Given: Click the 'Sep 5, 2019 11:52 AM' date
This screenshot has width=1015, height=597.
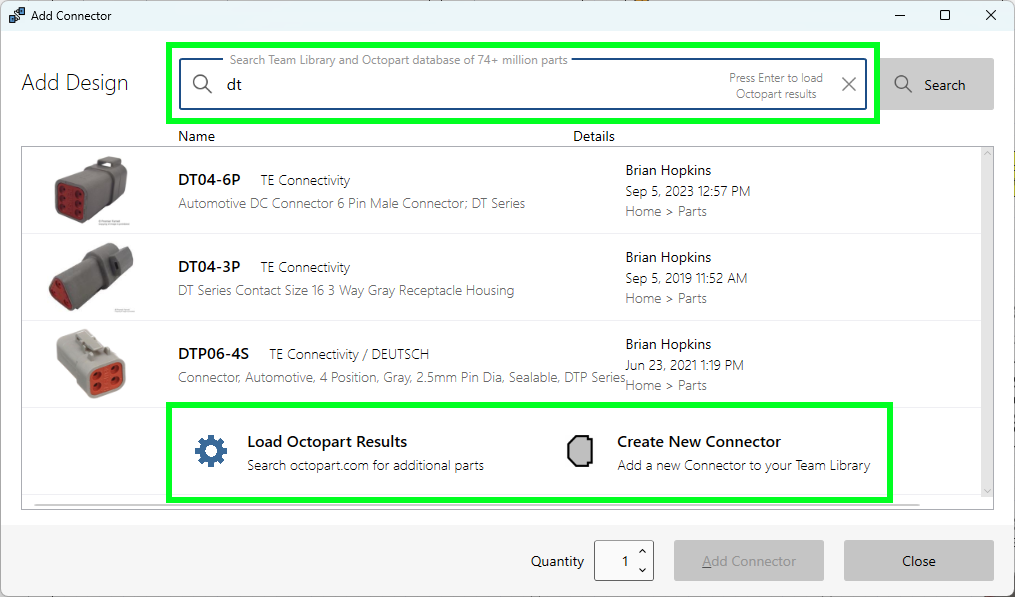Looking at the screenshot, I should [686, 278].
